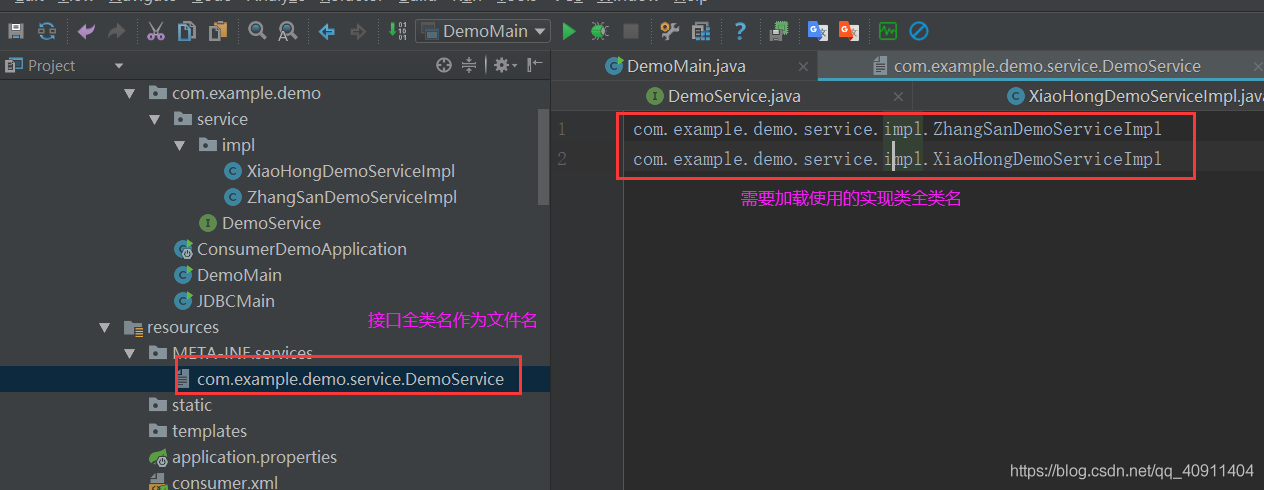Open Find with the magnifier icon
The width and height of the screenshot is (1264, 490).
(257, 31)
